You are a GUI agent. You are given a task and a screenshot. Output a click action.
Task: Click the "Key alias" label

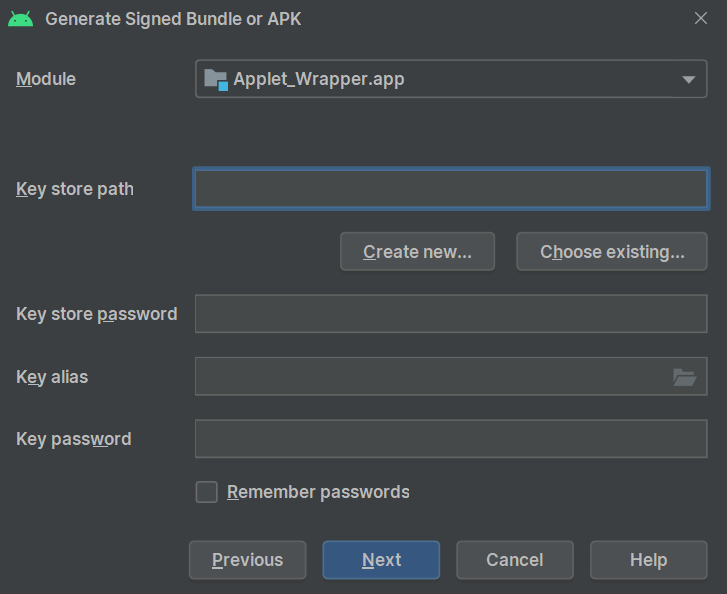[52, 377]
